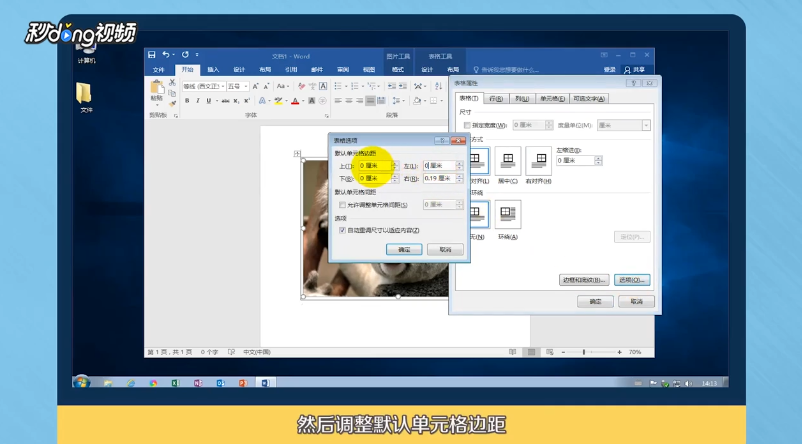Click the Increase Indent icon
The height and width of the screenshot is (444, 802).
pyautogui.click(x=403, y=86)
